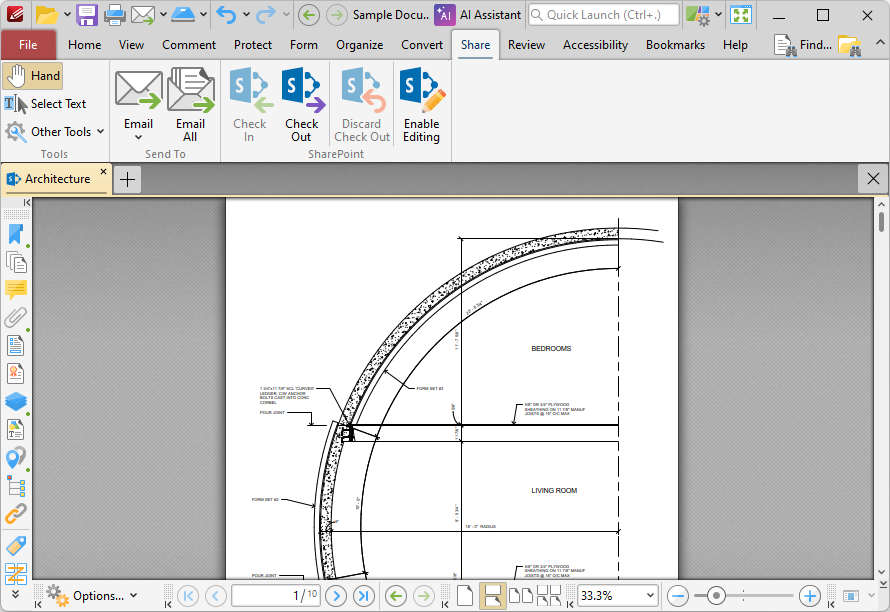Click the zoom out minus button
This screenshot has height=612, width=890.
(x=678, y=596)
